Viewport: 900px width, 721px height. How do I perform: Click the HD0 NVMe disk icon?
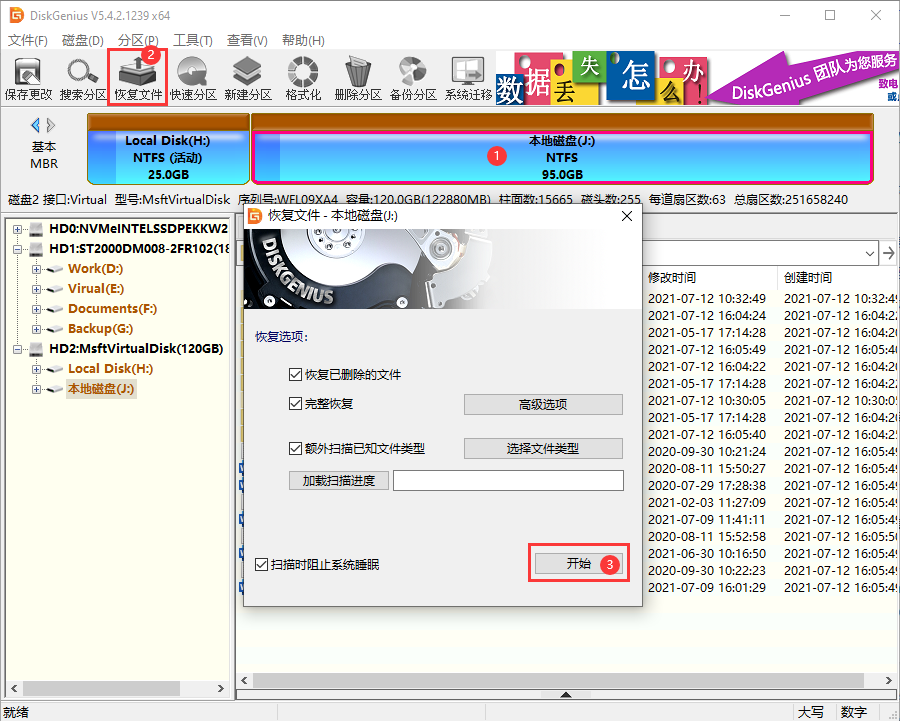pyautogui.click(x=36, y=229)
